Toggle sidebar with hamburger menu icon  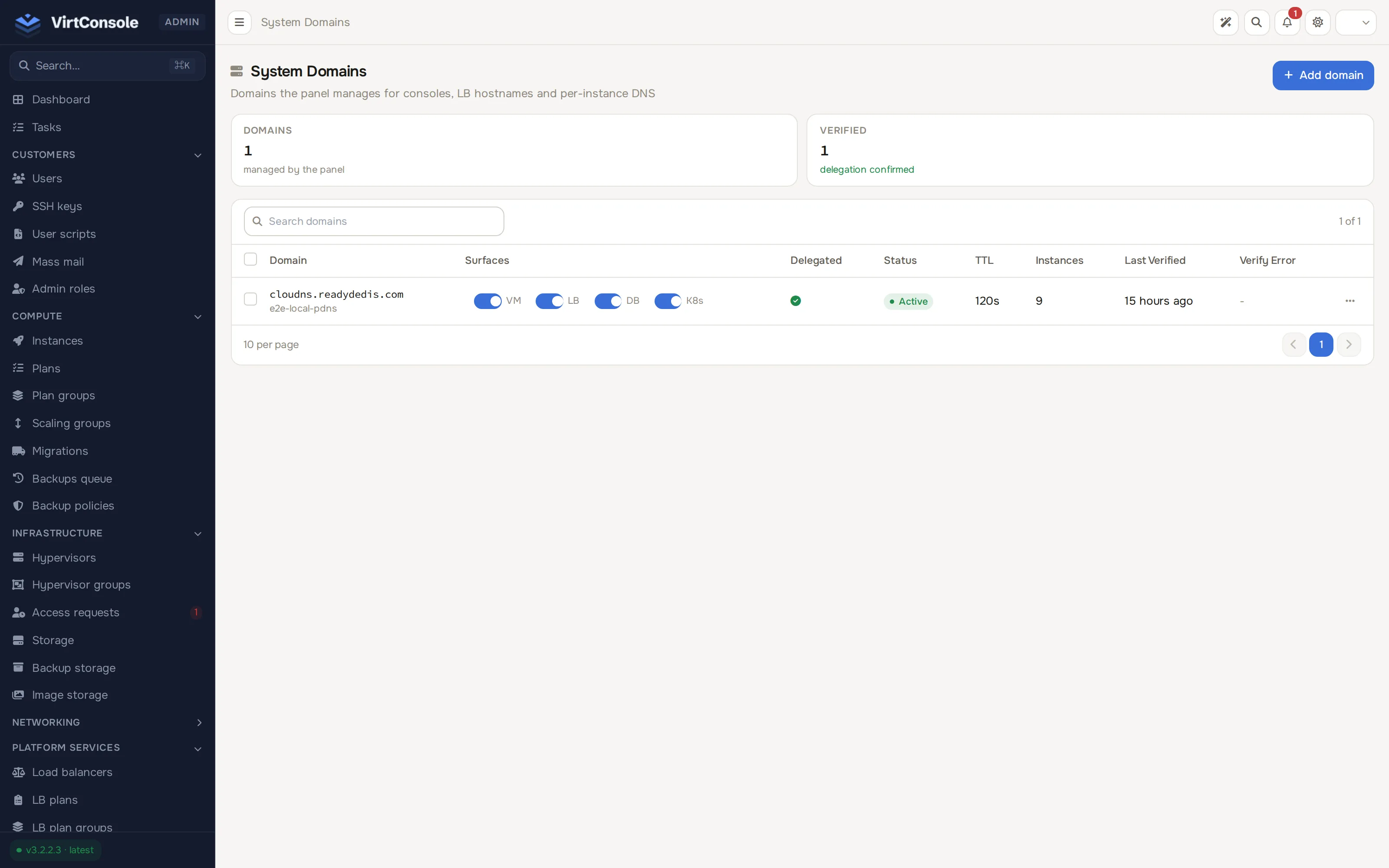pos(239,23)
